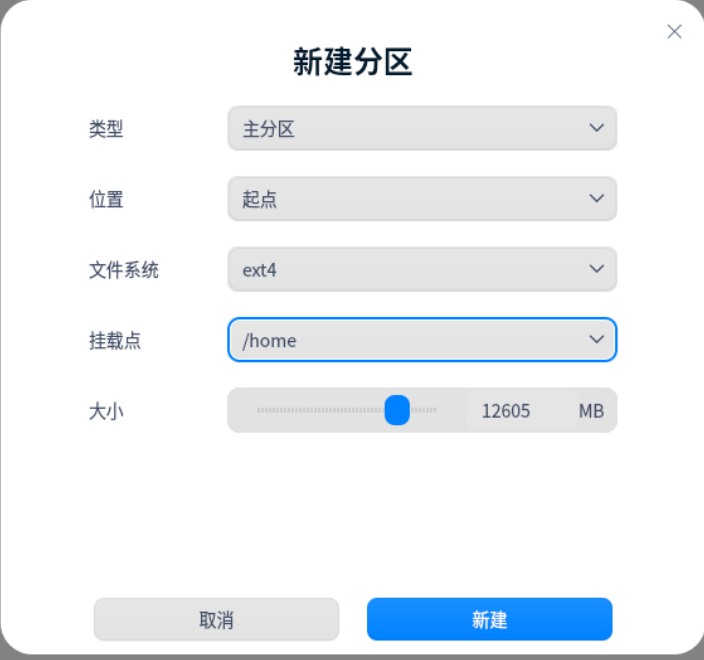Click the chevron arrow on the 位置 dropdown
The image size is (704, 660).
(596, 199)
